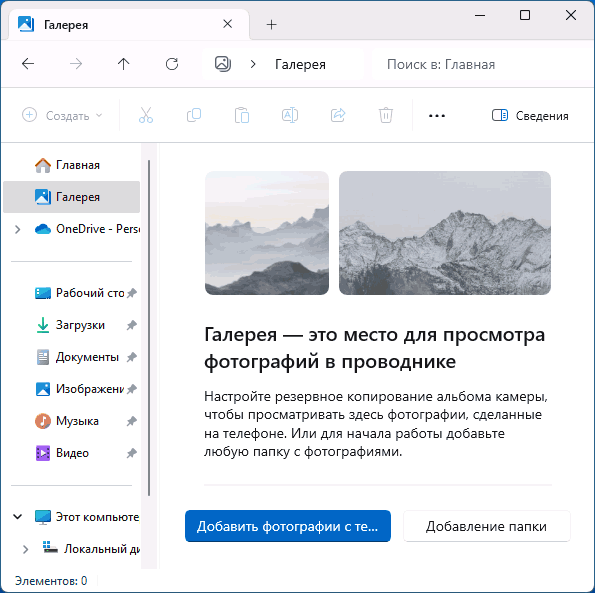
Task: Close the Галерея tab
Action: click(x=228, y=24)
